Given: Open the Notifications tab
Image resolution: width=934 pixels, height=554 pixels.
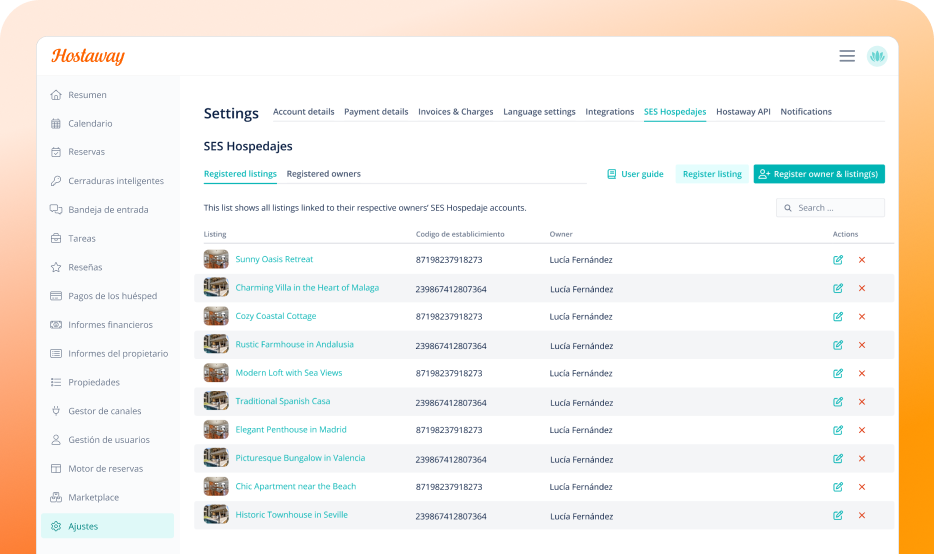Looking at the screenshot, I should [806, 111].
